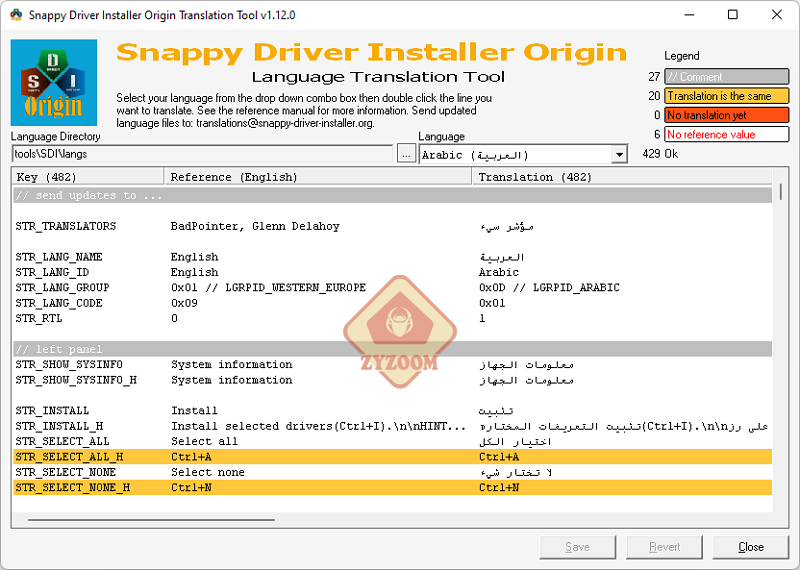Click the vertical scrollbar thumb of the list
This screenshot has height=570, width=800.
[781, 192]
